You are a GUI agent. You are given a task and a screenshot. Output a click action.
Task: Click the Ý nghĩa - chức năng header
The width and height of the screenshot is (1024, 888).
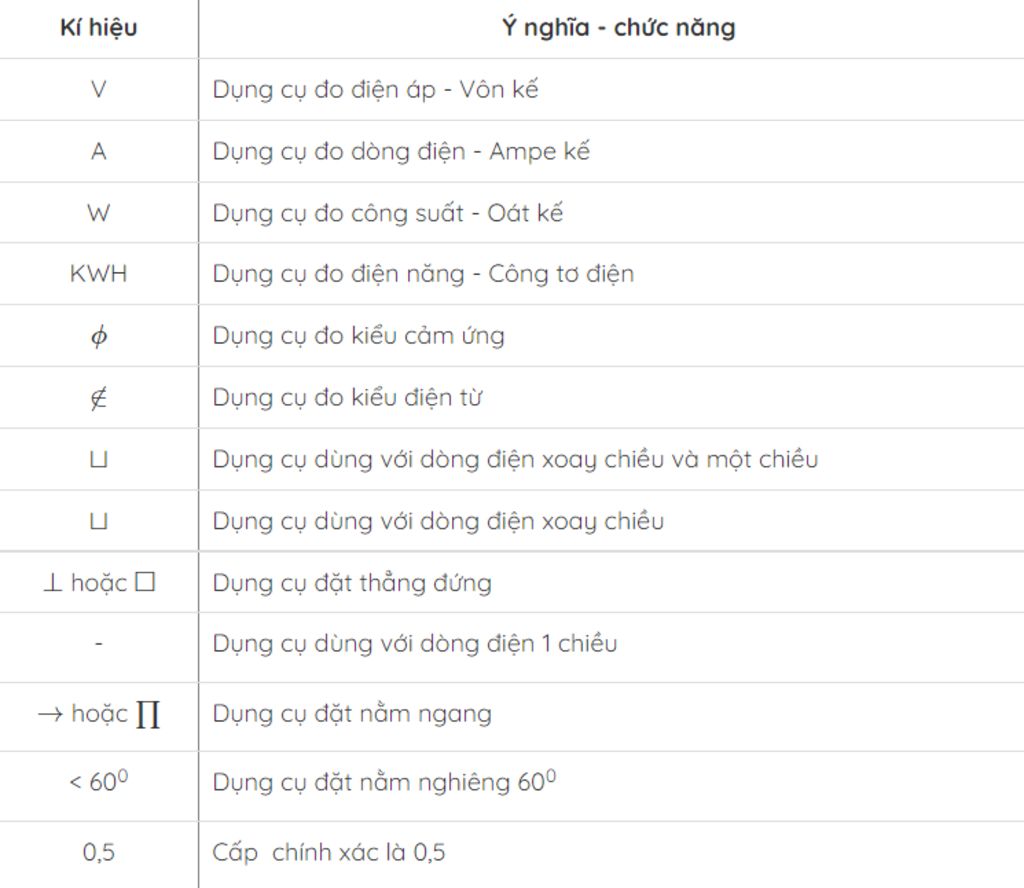[618, 27]
